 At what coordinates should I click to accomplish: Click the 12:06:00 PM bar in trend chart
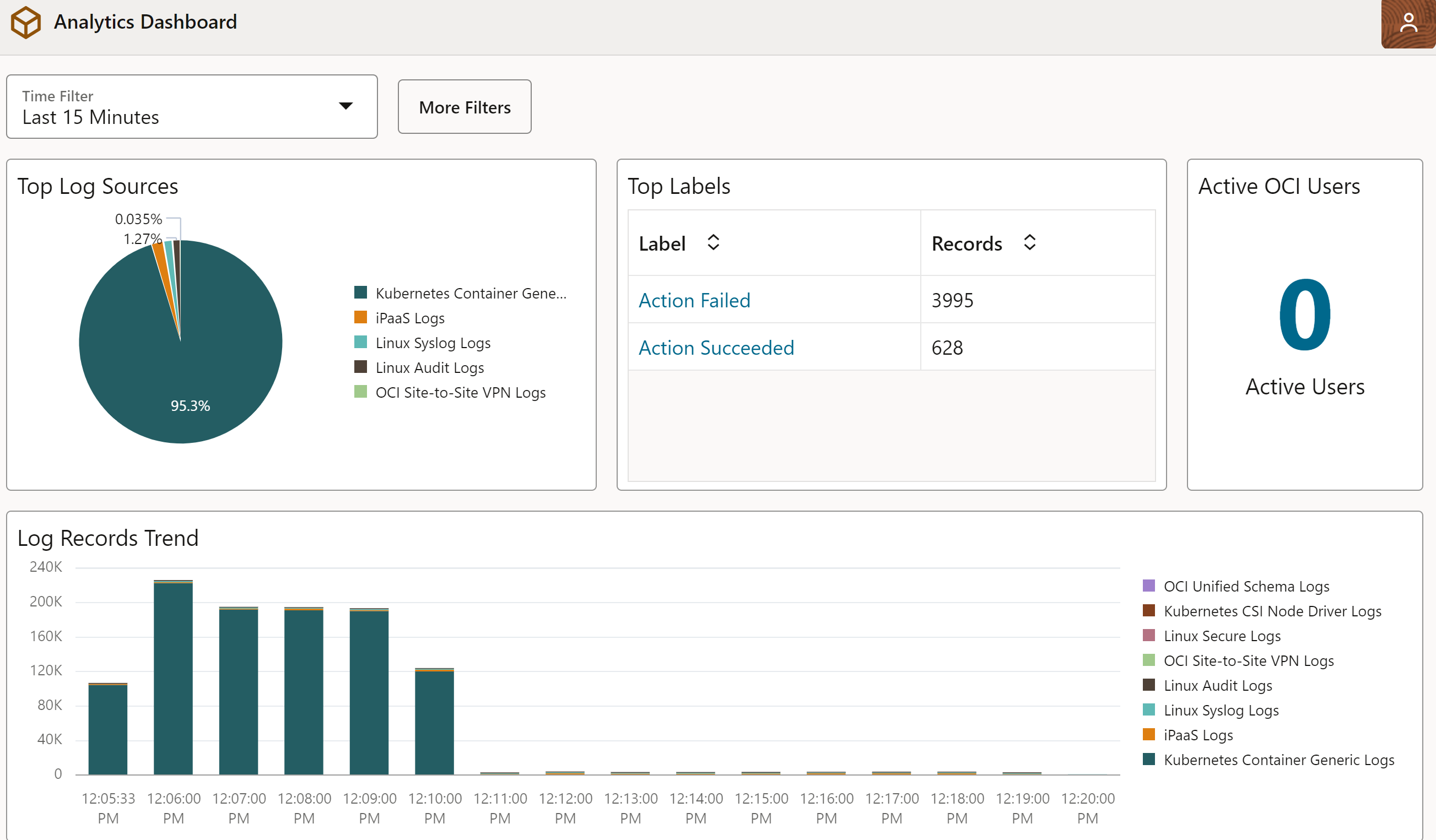pos(173,678)
